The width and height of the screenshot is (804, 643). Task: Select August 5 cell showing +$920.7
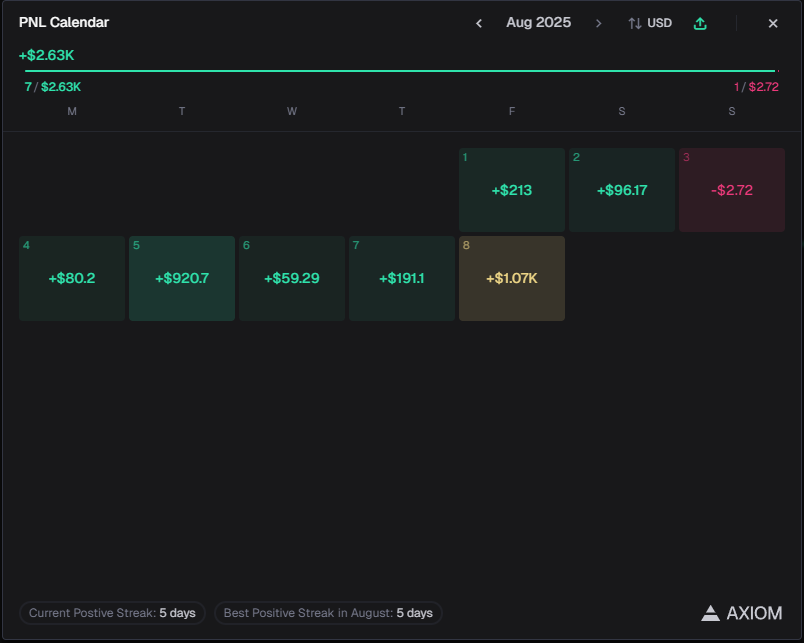coord(182,278)
